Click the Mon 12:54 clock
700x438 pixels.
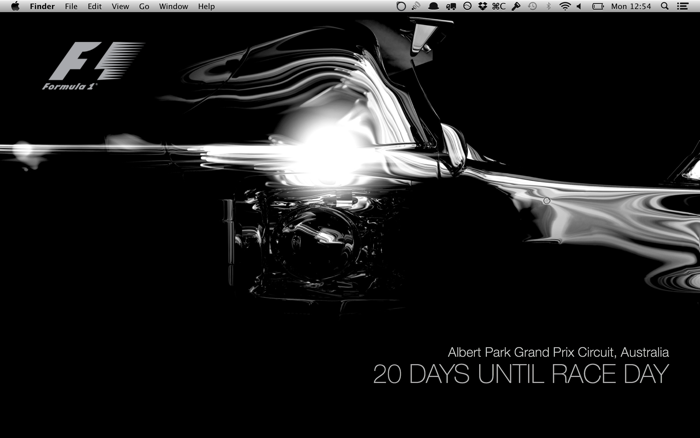point(631,6)
